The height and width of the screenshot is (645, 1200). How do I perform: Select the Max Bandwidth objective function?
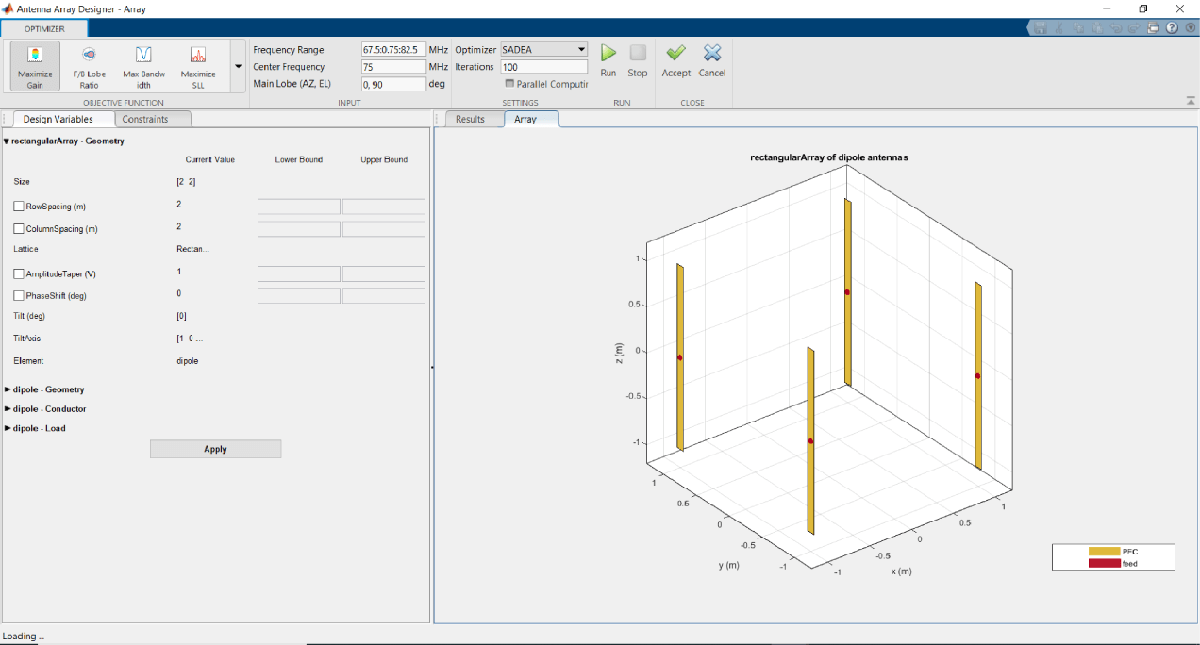pyautogui.click(x=143, y=65)
